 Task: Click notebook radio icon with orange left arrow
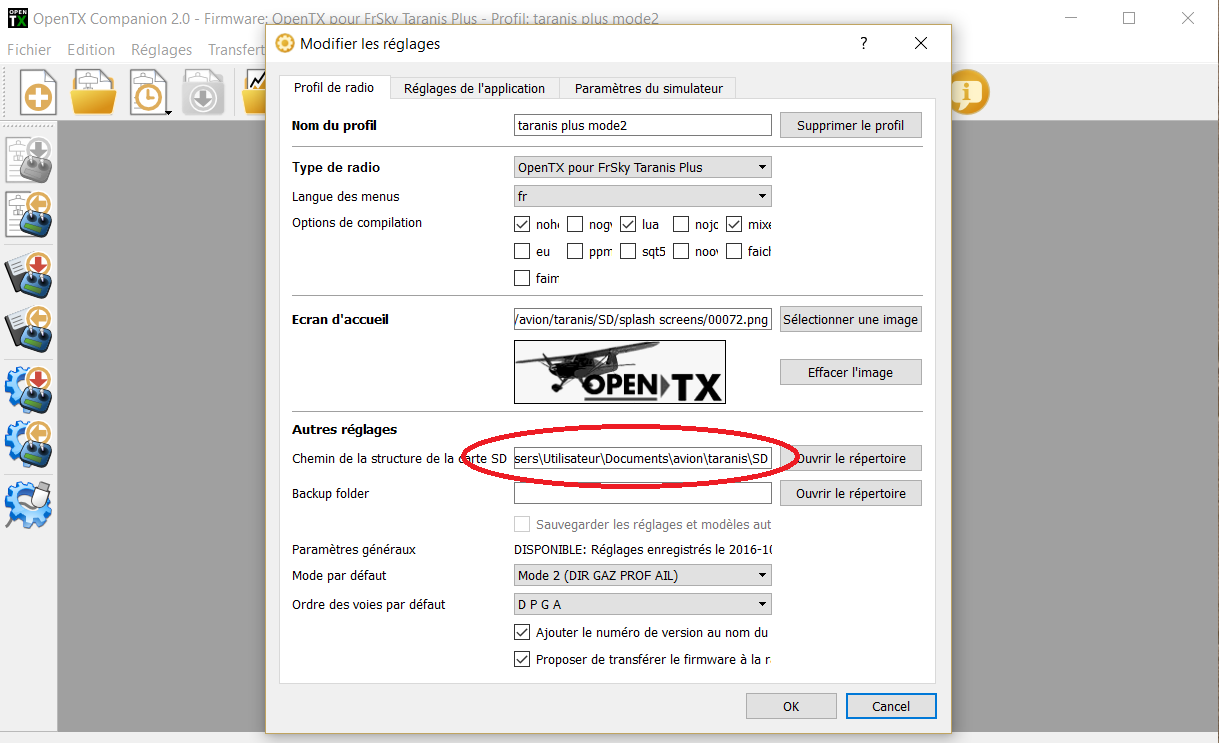point(29,330)
